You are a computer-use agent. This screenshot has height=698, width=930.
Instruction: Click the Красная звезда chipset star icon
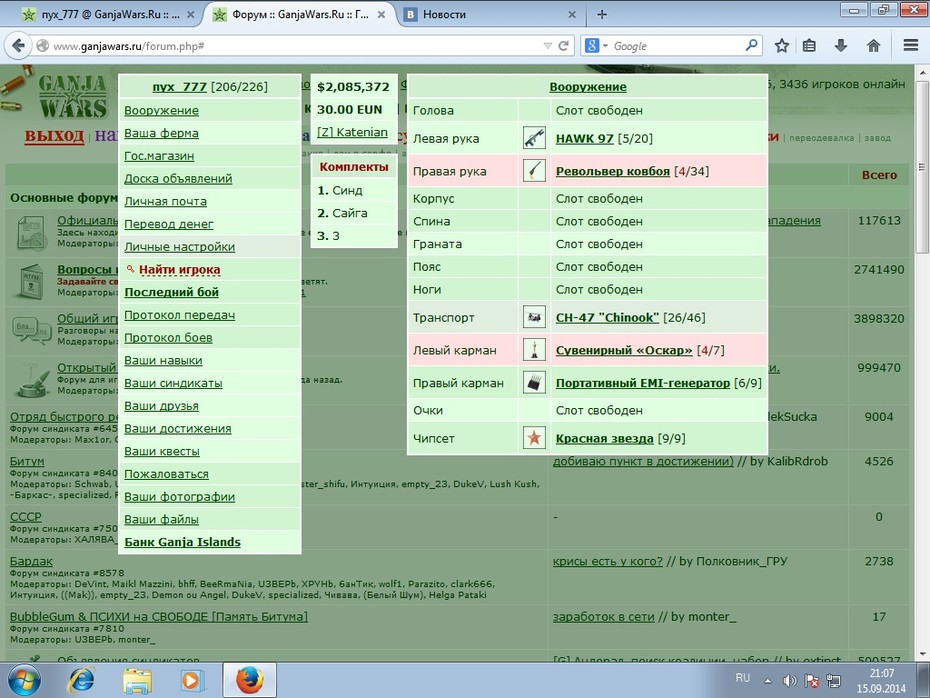click(x=534, y=438)
